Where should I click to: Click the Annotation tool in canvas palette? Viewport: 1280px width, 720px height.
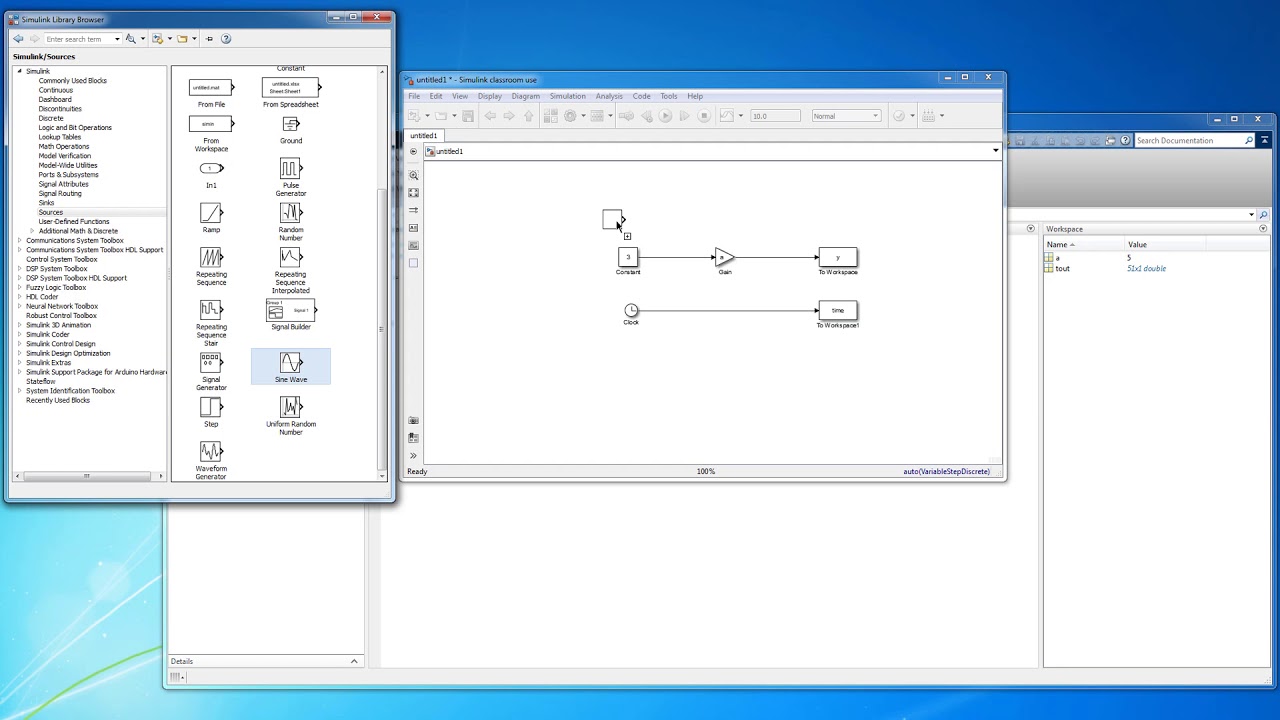click(x=413, y=228)
